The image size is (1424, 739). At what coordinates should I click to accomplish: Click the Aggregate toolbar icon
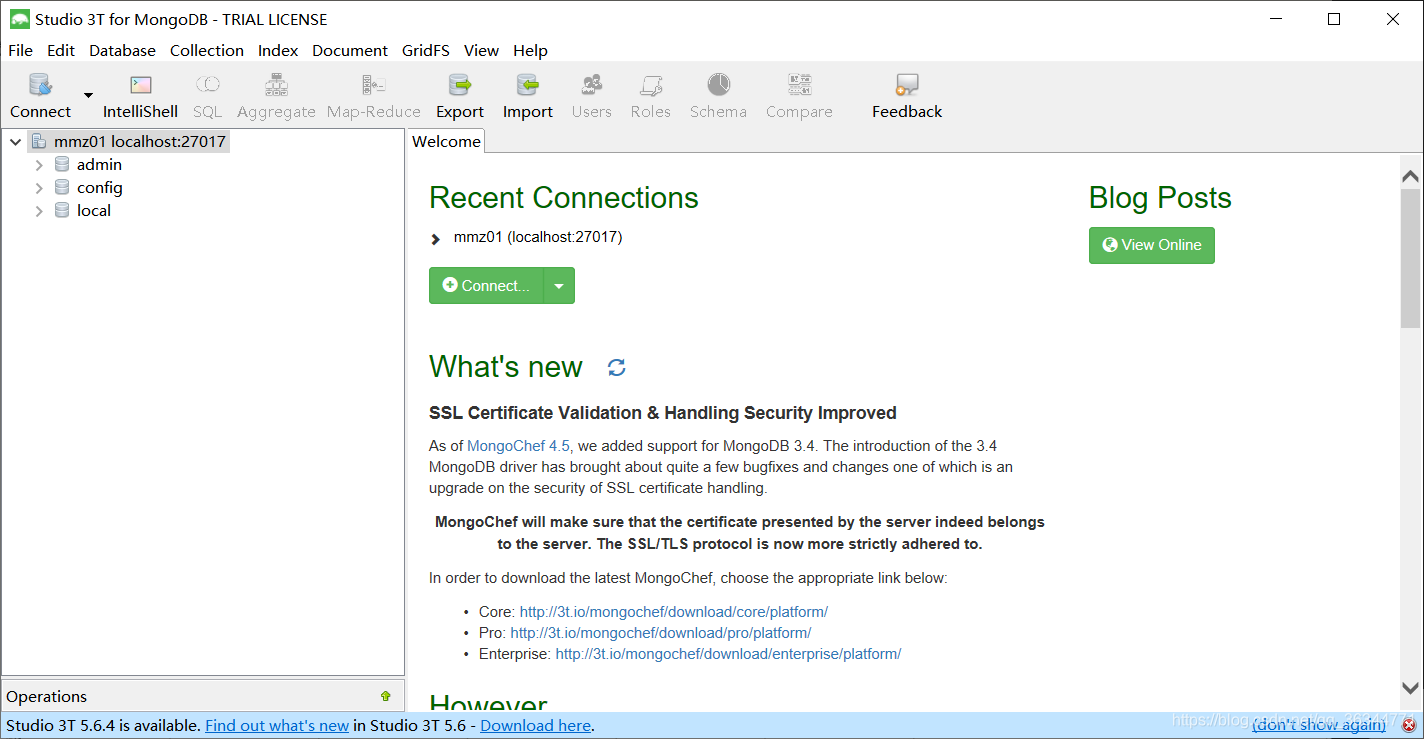coord(276,85)
